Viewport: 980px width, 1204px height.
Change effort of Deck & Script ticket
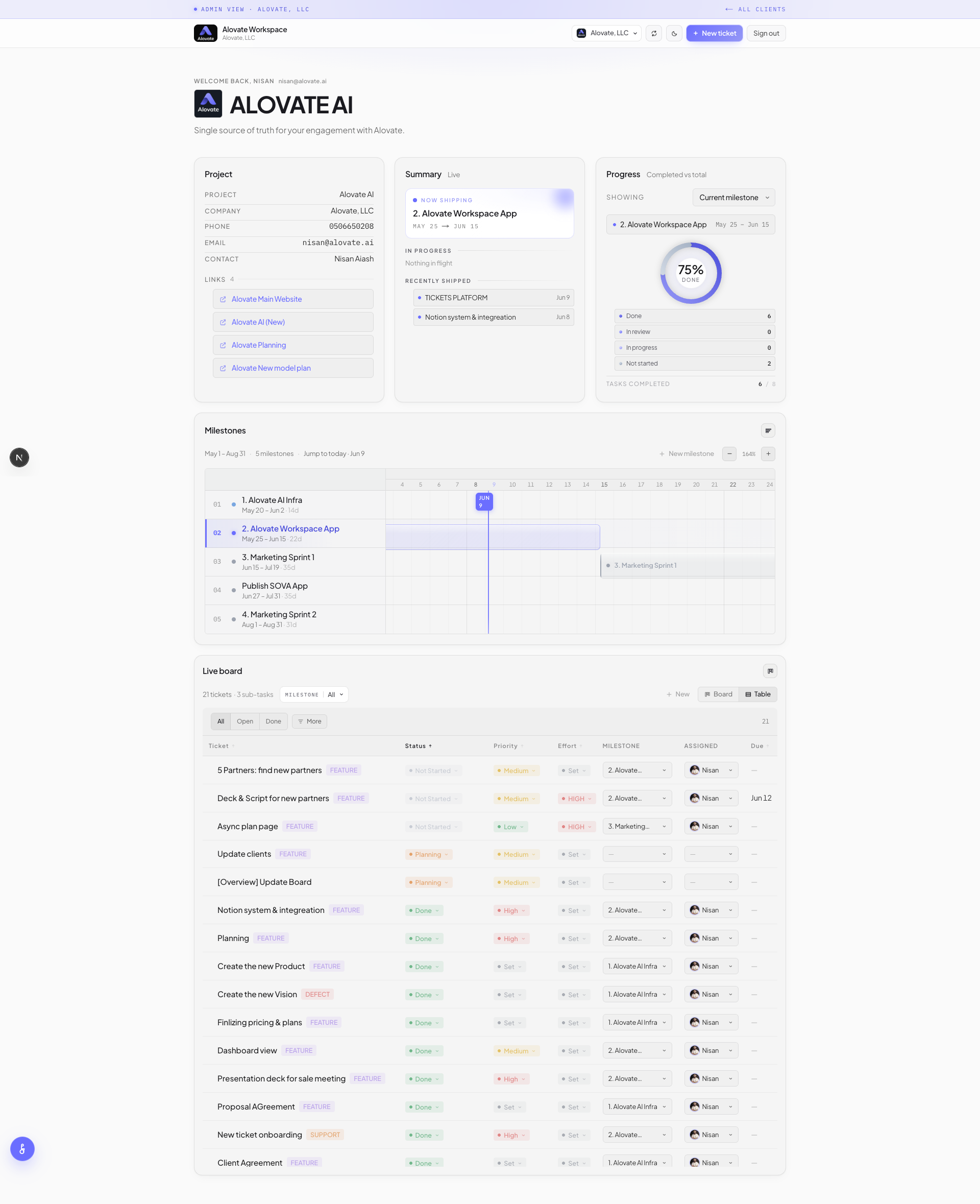(x=576, y=799)
